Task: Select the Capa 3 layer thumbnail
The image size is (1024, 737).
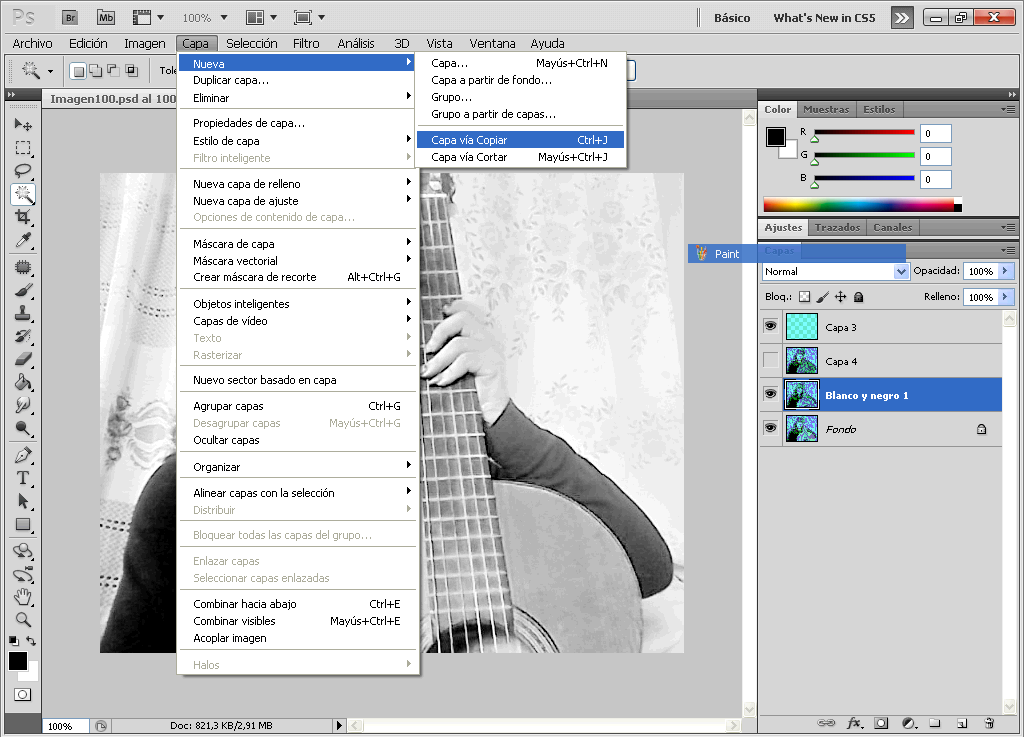Action: tap(801, 326)
